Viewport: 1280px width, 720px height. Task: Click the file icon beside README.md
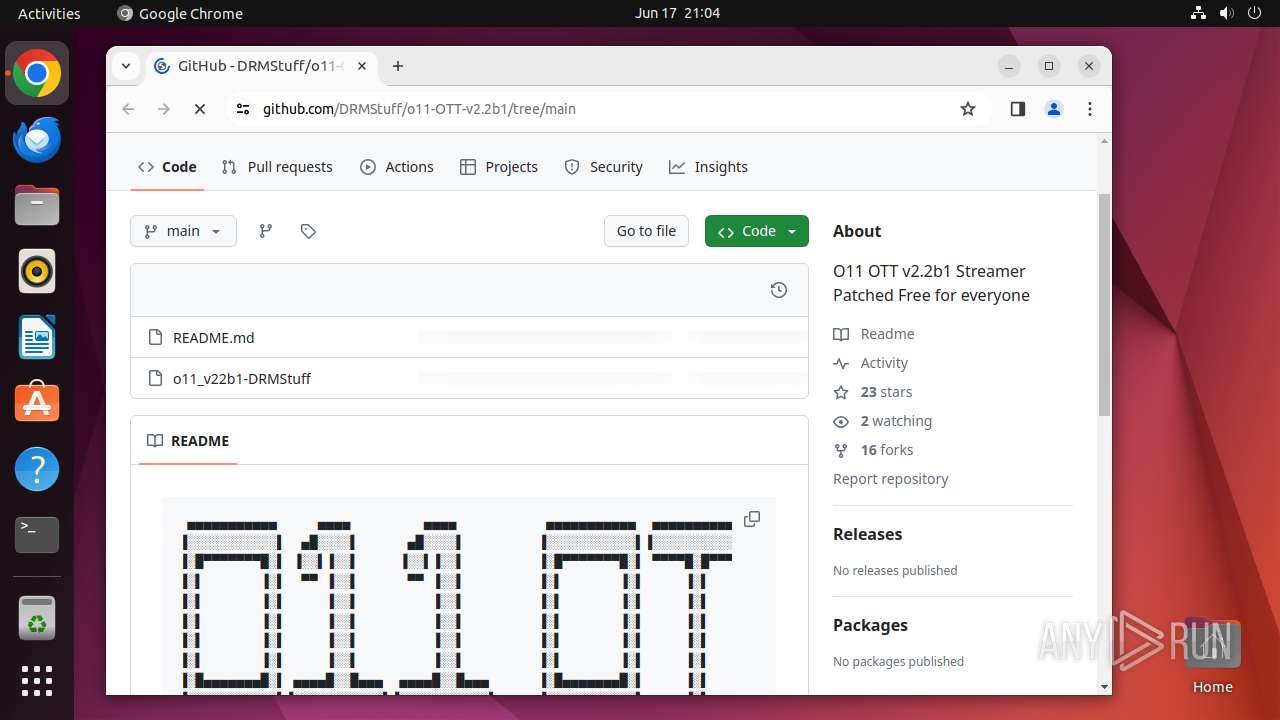155,337
